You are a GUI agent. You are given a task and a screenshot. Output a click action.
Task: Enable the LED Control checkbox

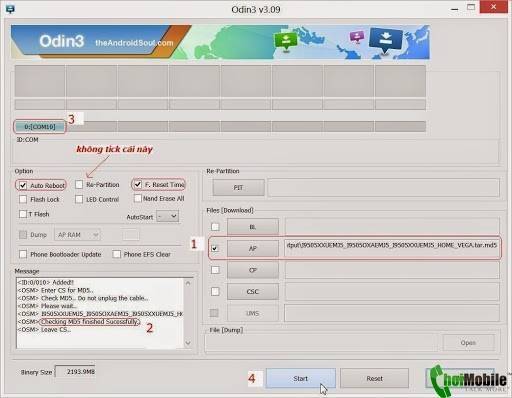pos(79,199)
